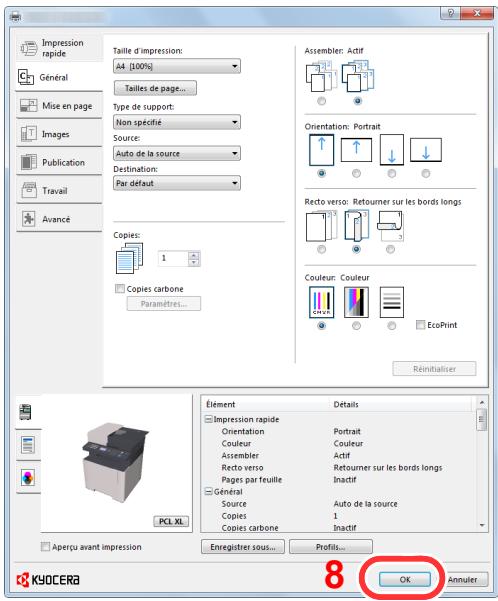Select the landscape radio button
Screen dimensions: 498x601
pos(356,173)
